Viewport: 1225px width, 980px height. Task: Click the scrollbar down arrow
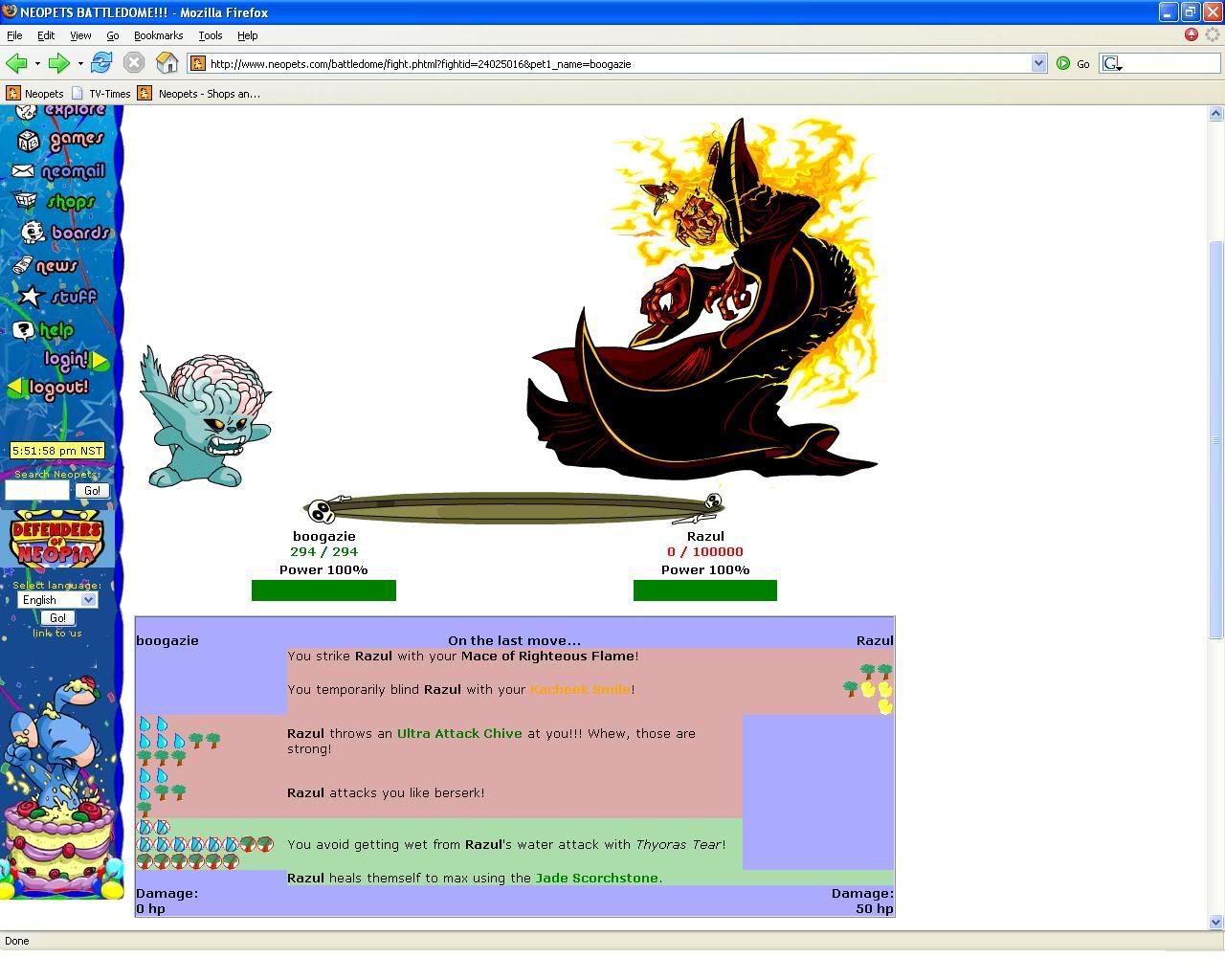tap(1216, 922)
